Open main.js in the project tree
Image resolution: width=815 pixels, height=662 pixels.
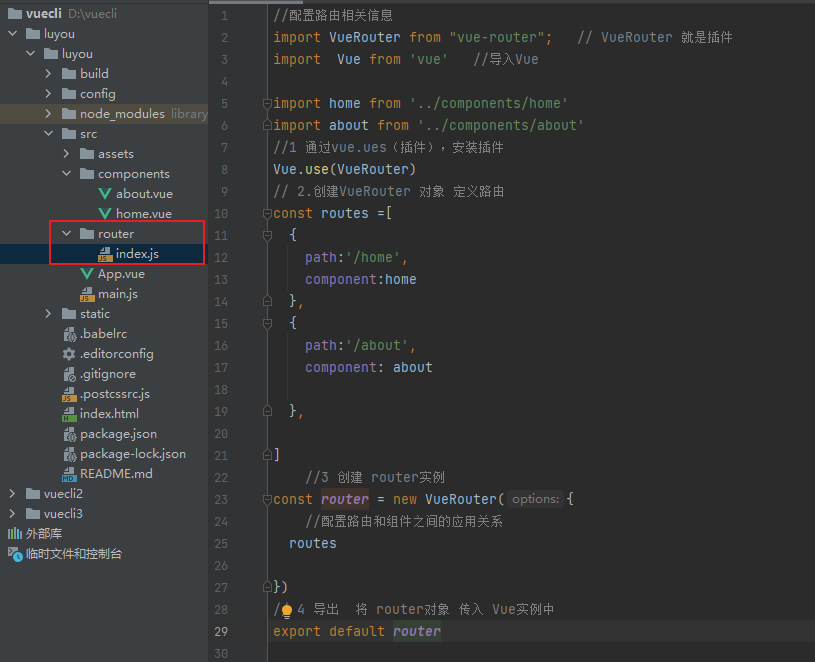[x=118, y=294]
